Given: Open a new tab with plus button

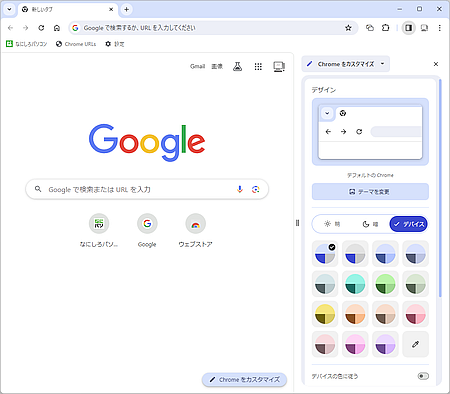Looking at the screenshot, I should pyautogui.click(x=126, y=9).
